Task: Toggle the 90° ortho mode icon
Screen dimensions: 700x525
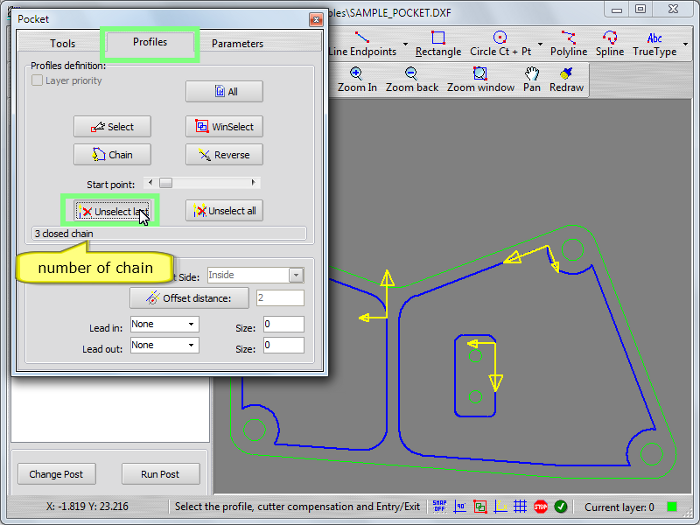Action: click(x=459, y=507)
